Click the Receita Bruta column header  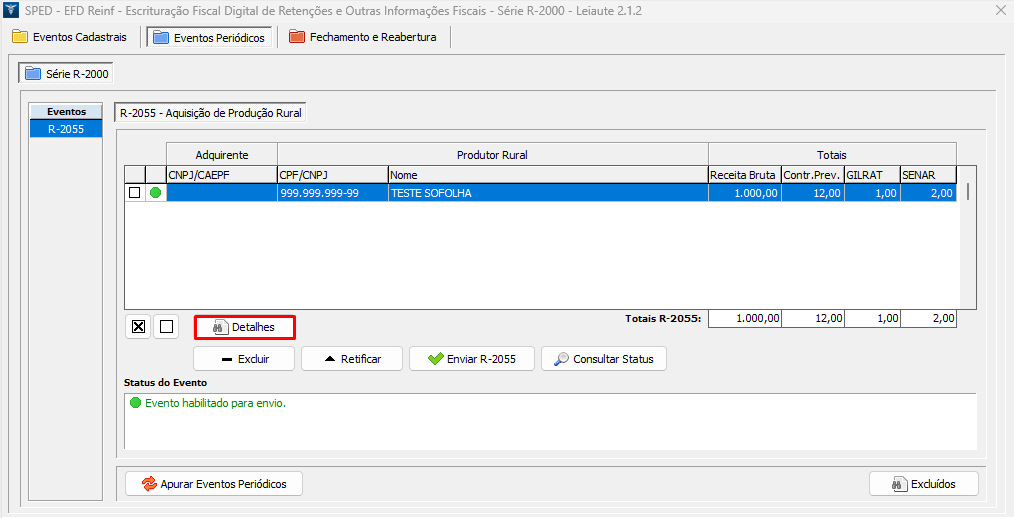pos(742,175)
